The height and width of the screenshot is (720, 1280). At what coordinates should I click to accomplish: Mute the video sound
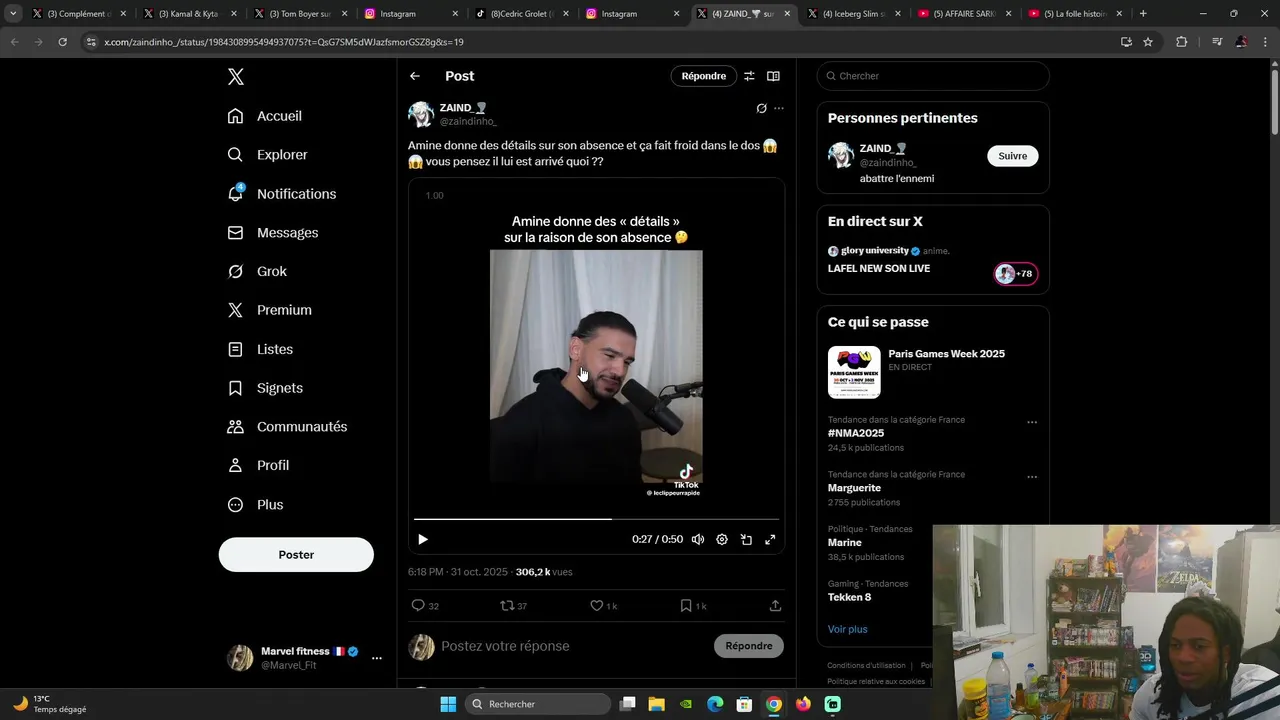pos(698,539)
